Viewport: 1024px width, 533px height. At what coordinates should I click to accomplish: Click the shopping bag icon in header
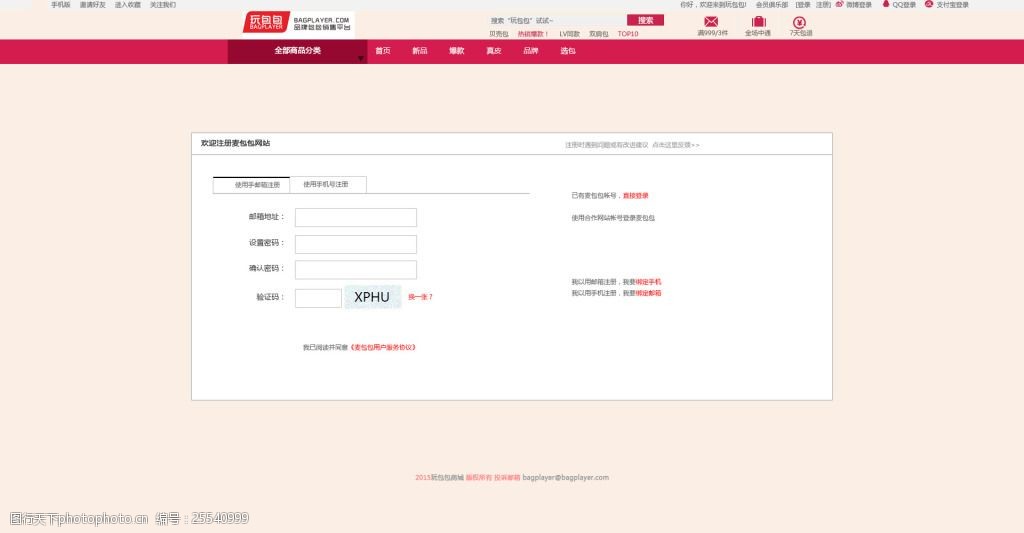pos(758,22)
